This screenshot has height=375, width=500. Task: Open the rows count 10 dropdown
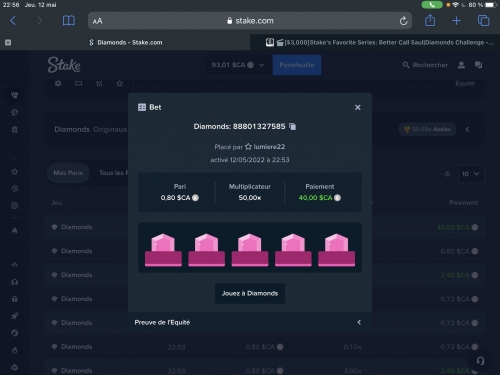click(470, 174)
